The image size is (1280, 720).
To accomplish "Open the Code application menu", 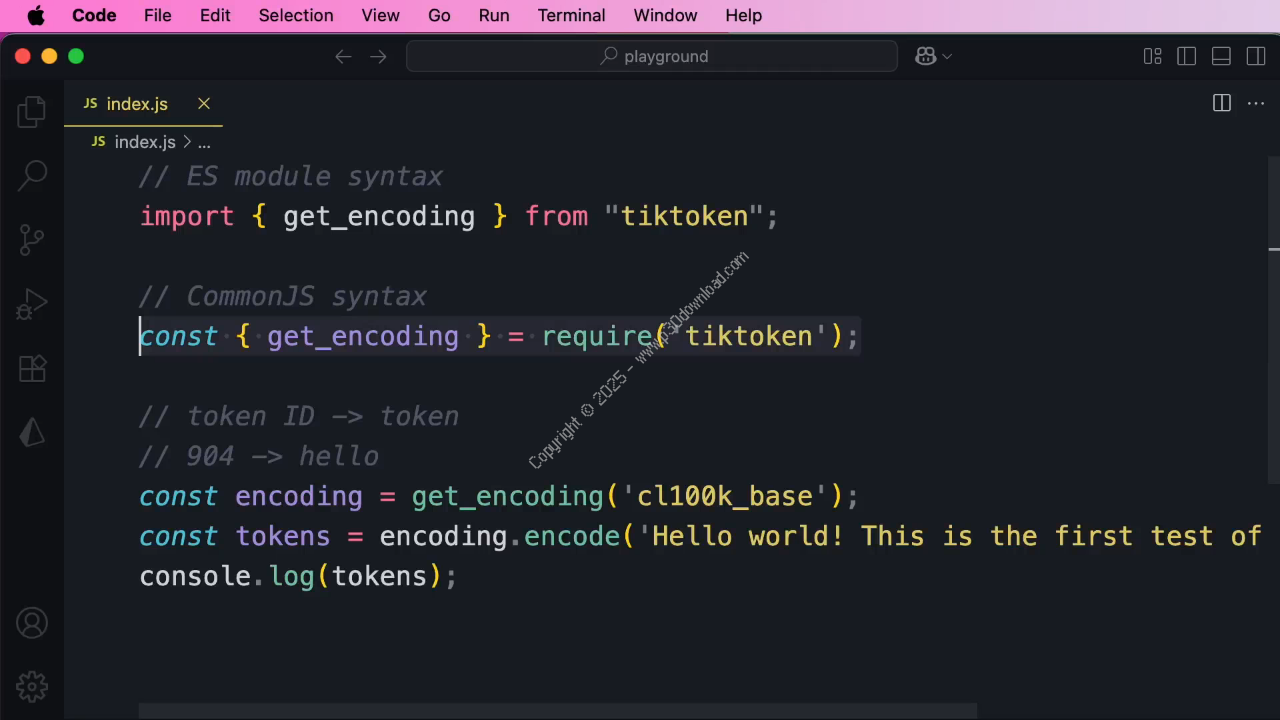I will [94, 15].
